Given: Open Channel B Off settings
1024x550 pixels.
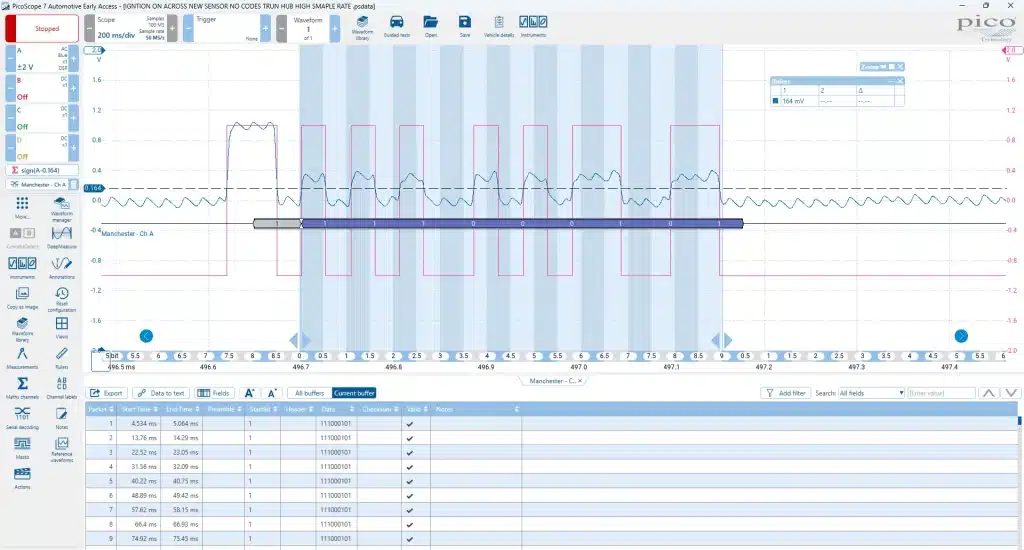Looking at the screenshot, I should point(42,88).
